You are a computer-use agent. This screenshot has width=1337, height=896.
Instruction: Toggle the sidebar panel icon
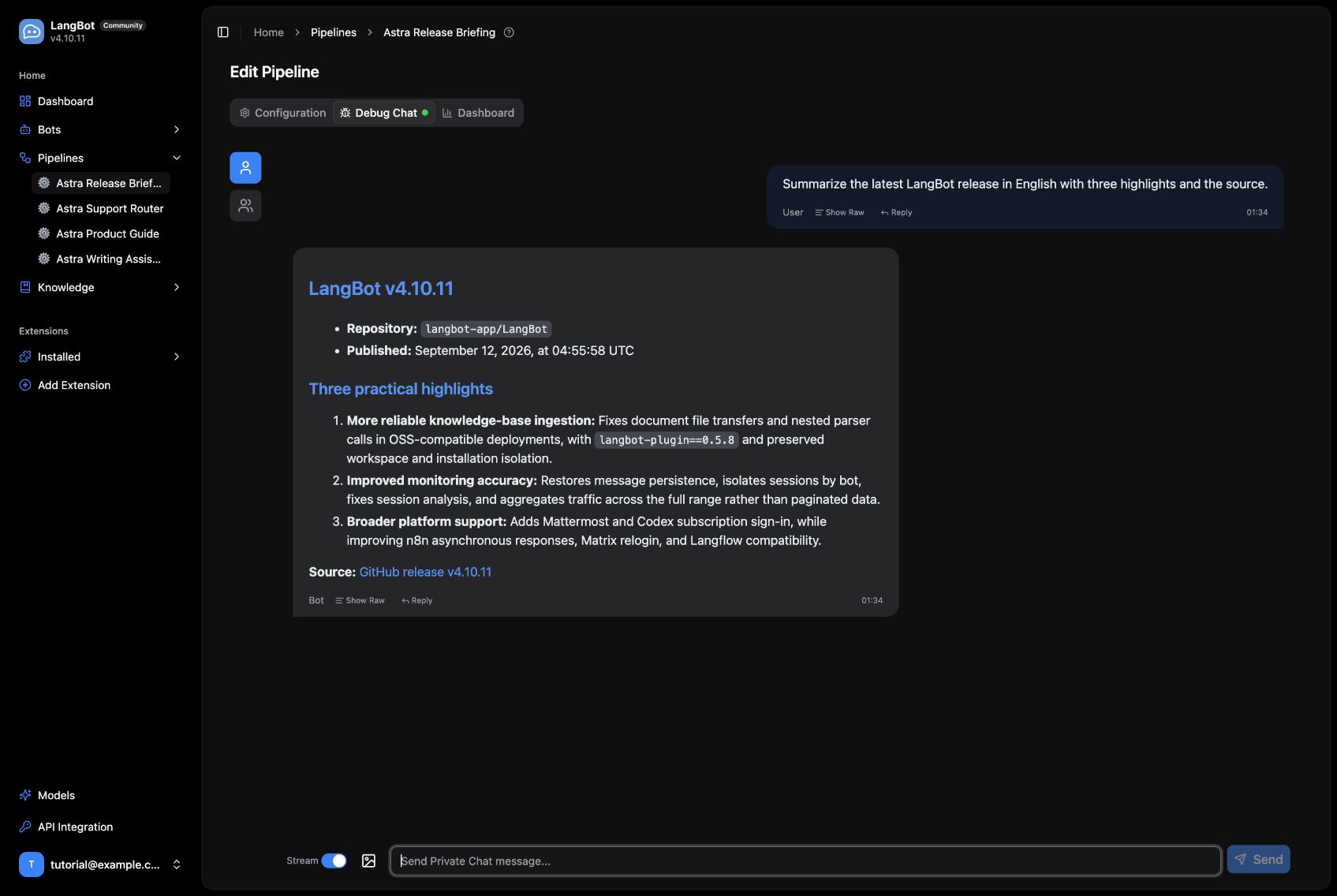(223, 32)
